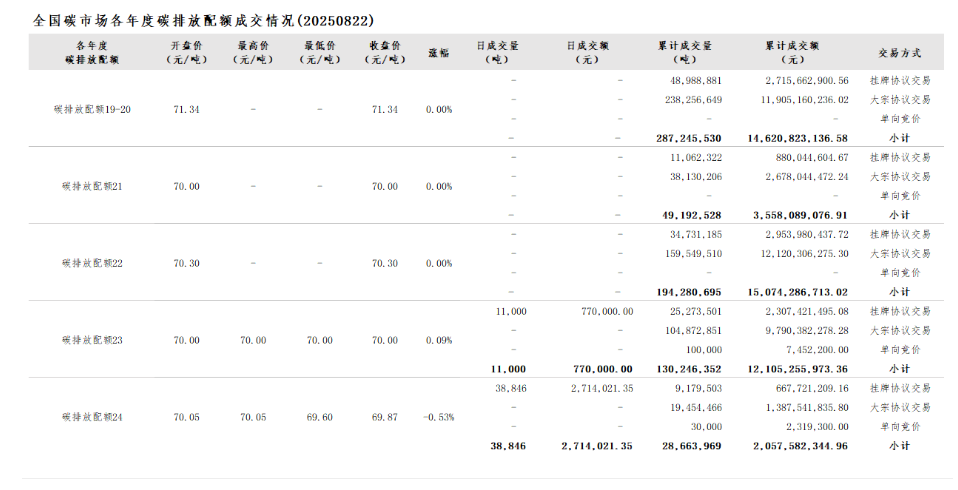This screenshot has width=958, height=490.
Task: Click cumulative amount 14,620,823,136.58
Action: [797, 138]
